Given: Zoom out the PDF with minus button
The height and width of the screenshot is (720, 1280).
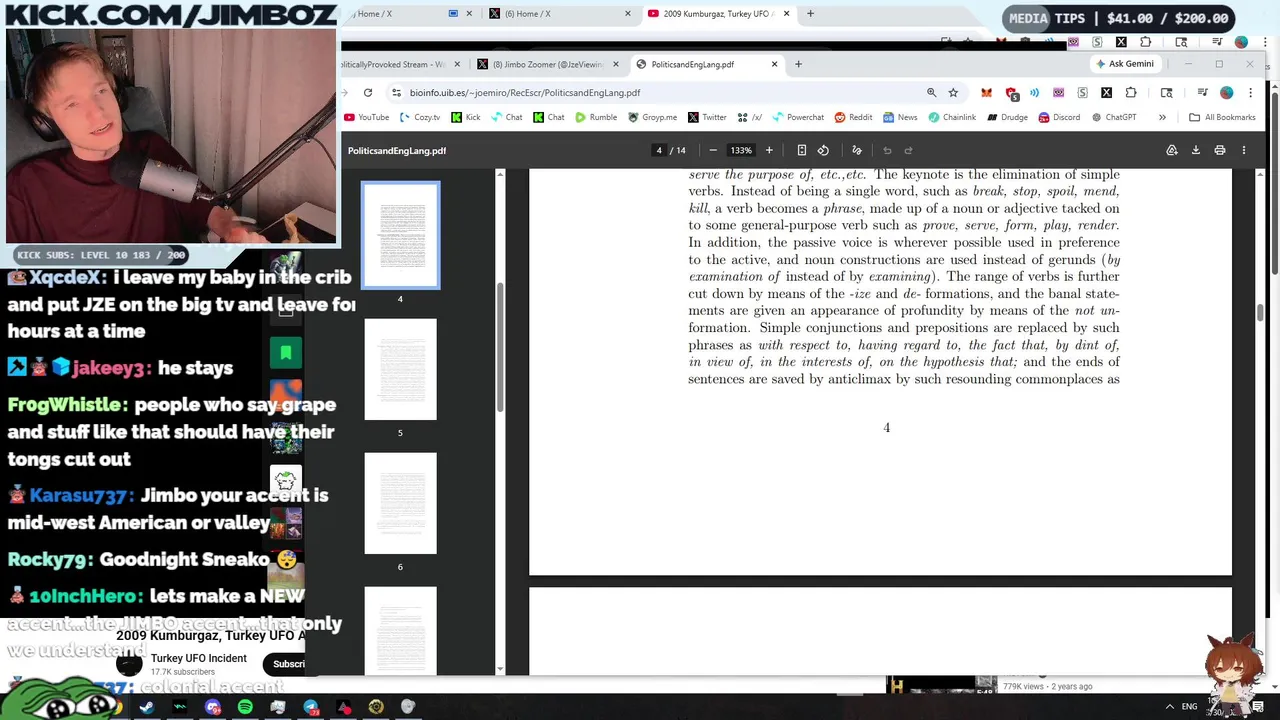Looking at the screenshot, I should [x=713, y=151].
